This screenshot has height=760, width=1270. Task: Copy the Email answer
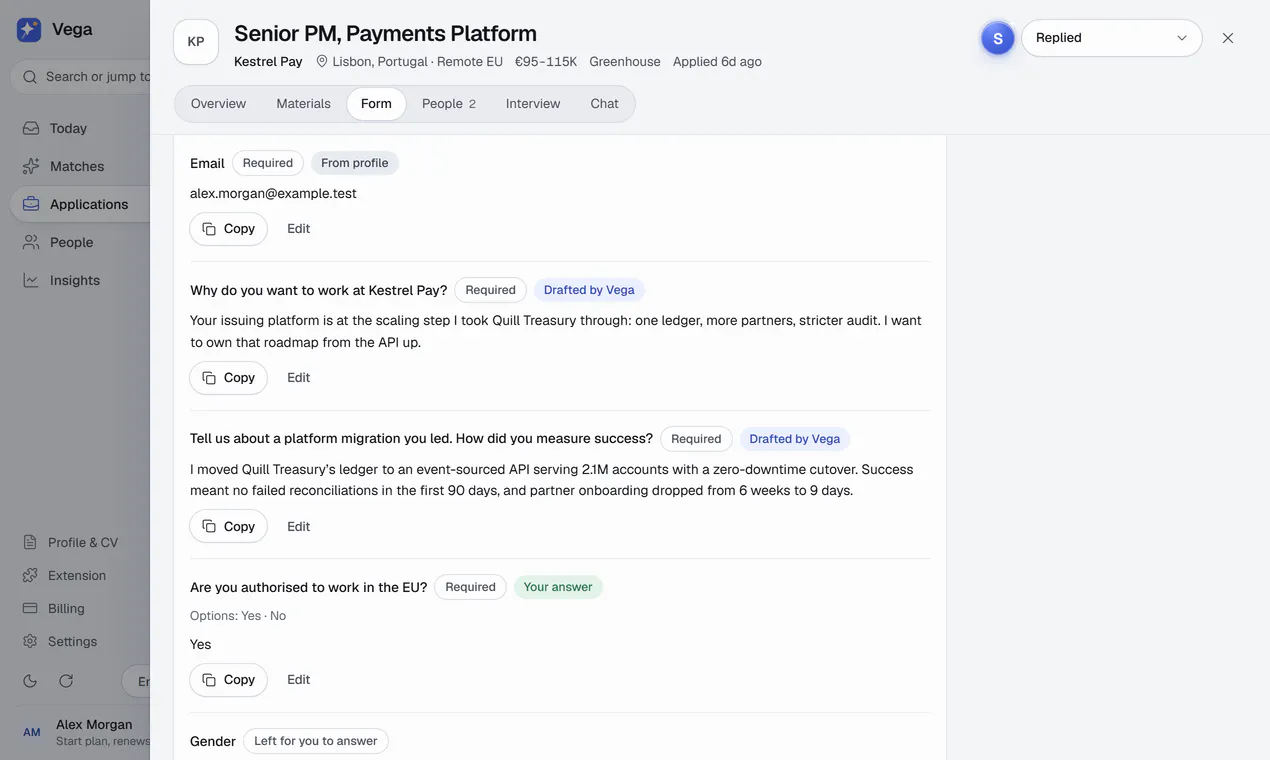(228, 229)
